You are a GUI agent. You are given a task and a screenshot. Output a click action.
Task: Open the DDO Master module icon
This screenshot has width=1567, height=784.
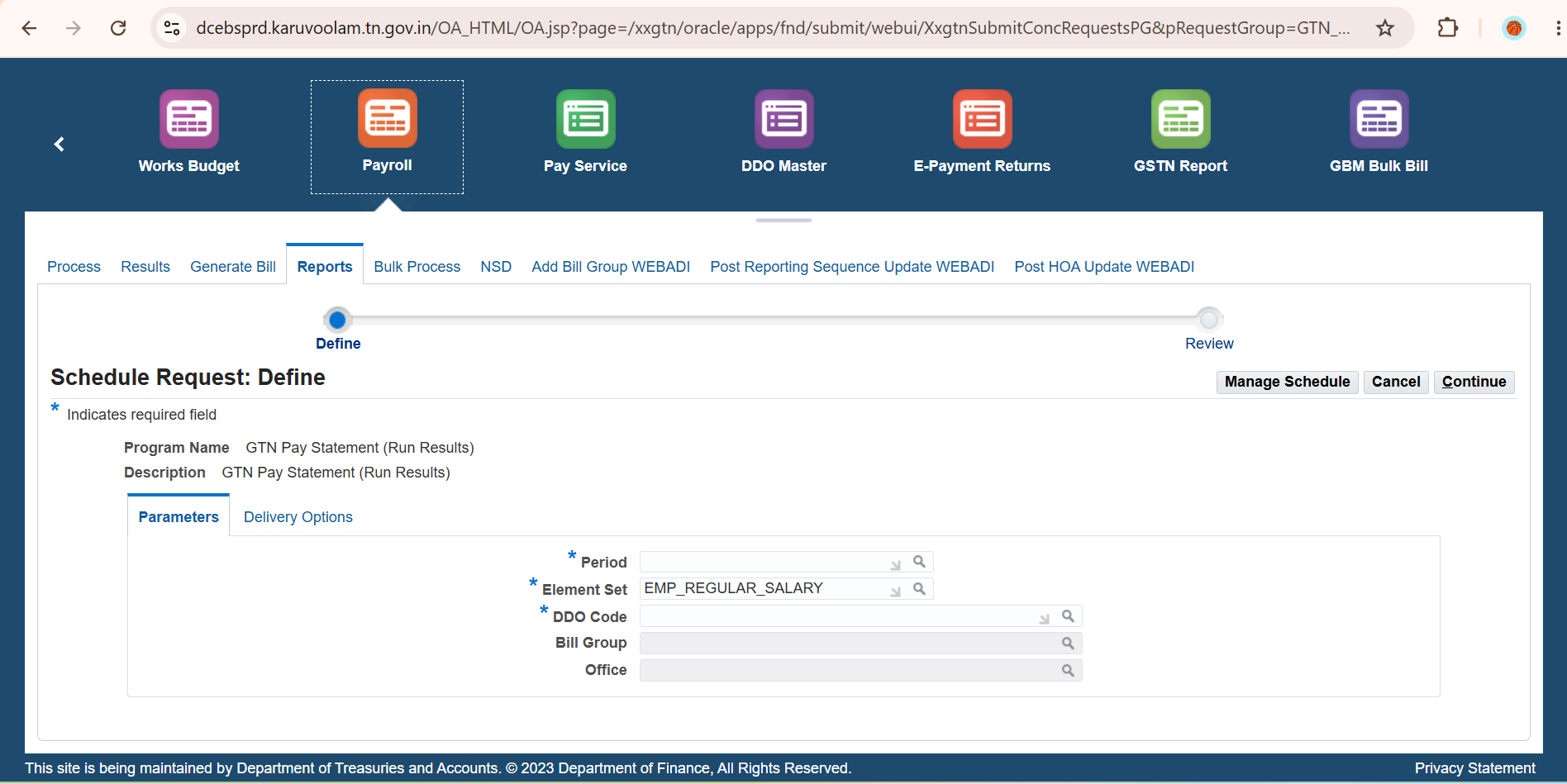tap(784, 119)
